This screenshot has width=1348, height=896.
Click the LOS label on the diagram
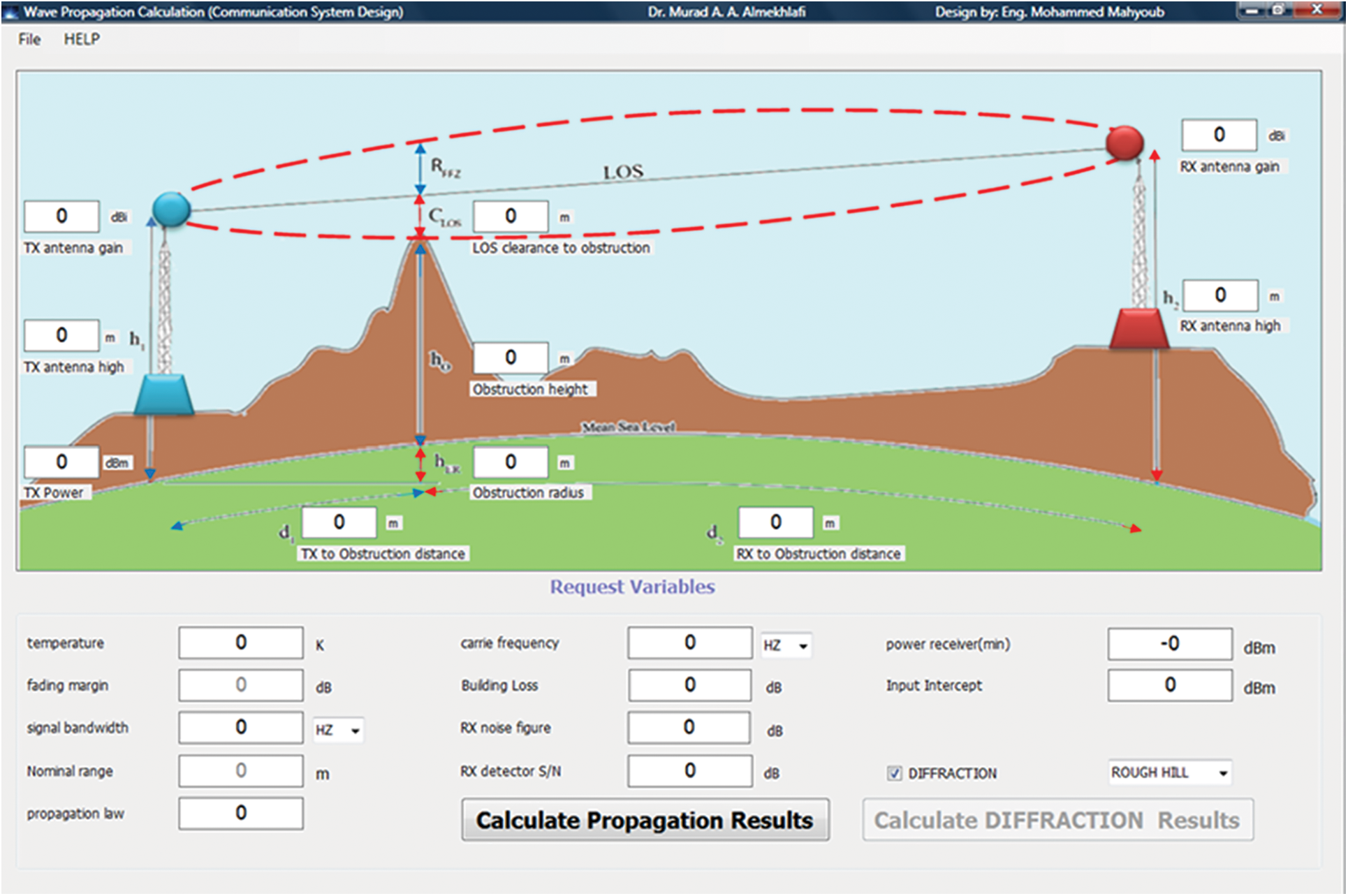(x=623, y=172)
